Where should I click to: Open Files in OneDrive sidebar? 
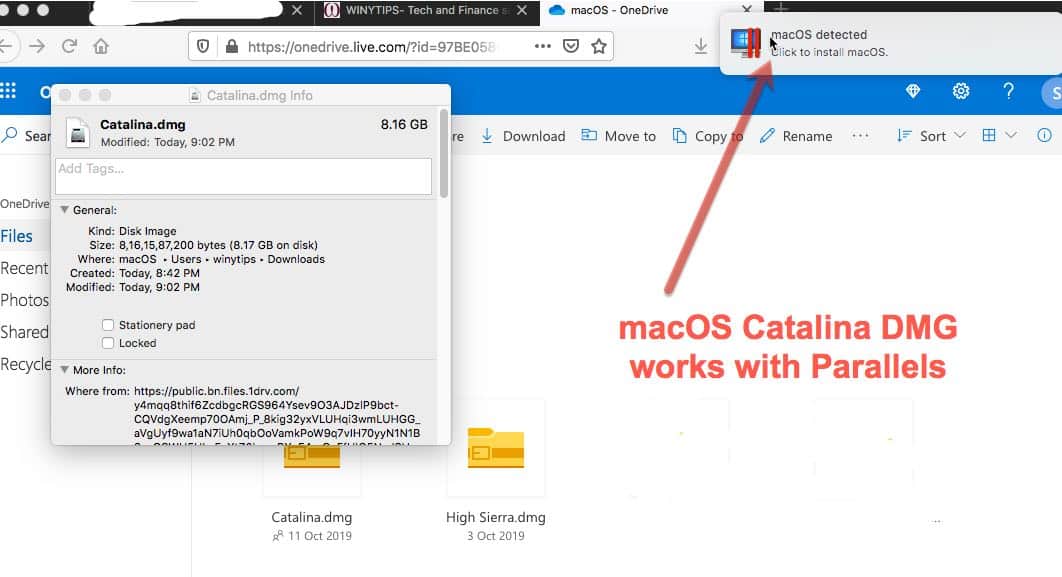point(16,236)
